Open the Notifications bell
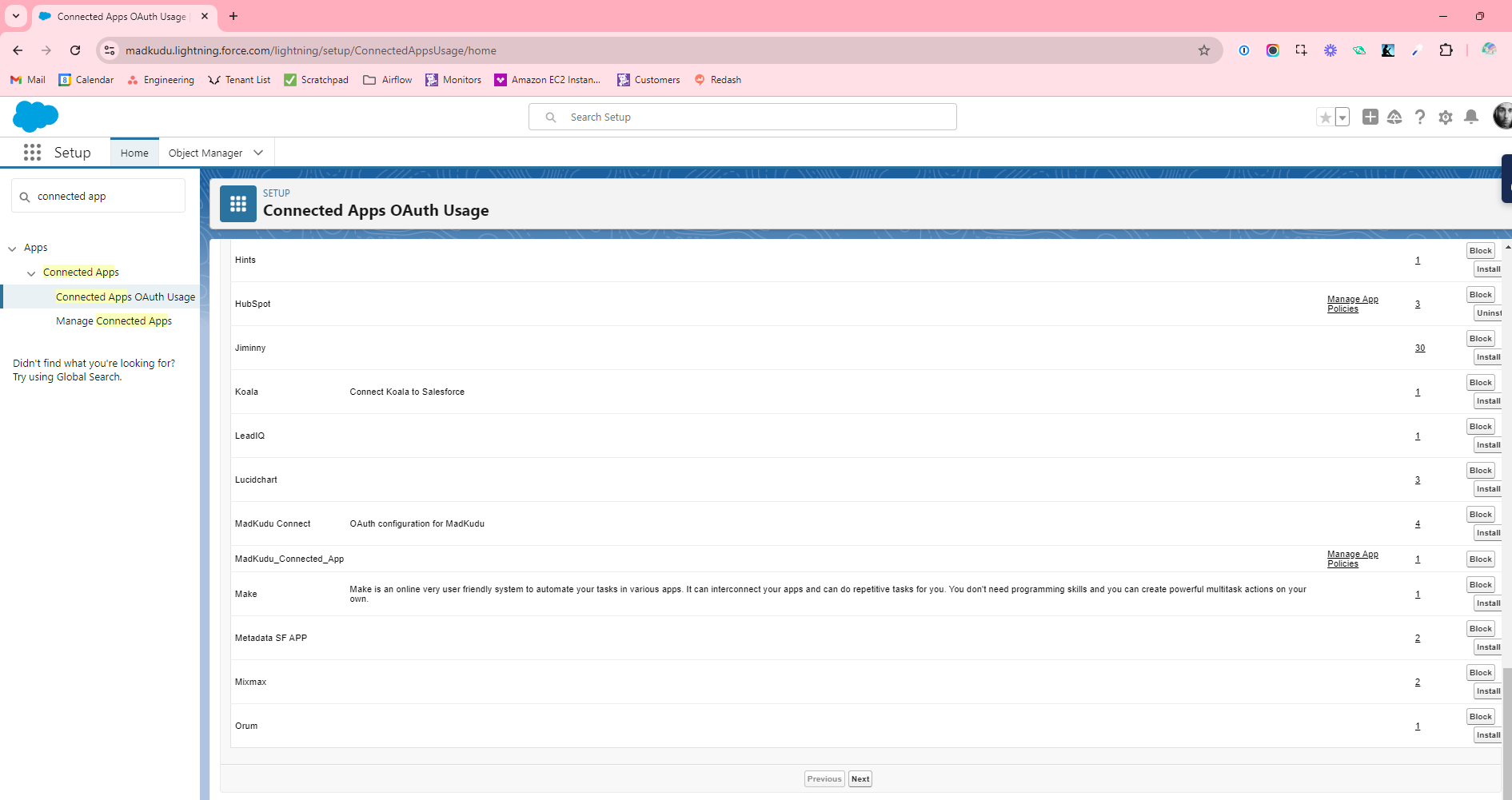 click(x=1471, y=117)
